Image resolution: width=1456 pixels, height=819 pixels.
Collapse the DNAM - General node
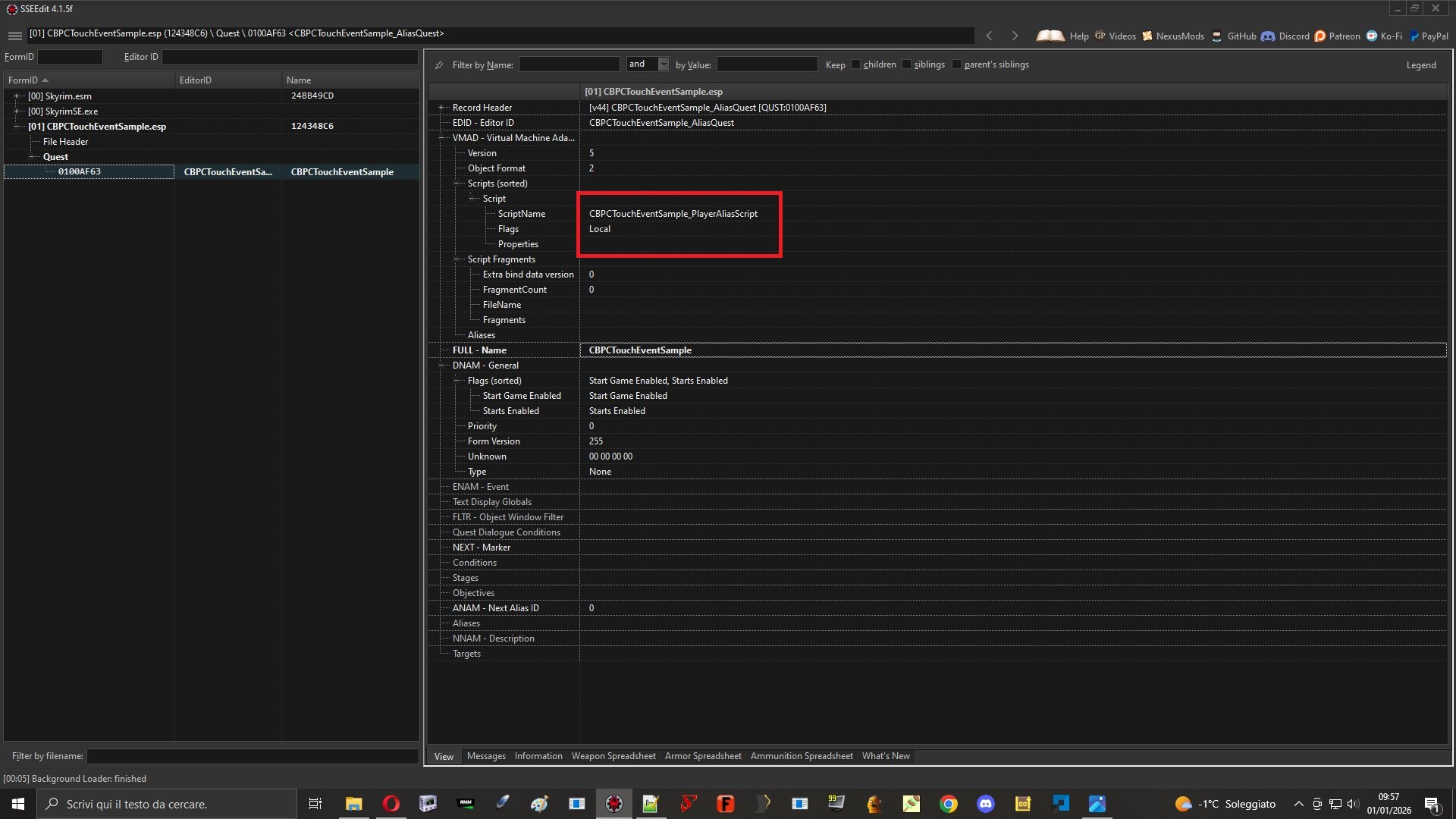[x=441, y=366]
